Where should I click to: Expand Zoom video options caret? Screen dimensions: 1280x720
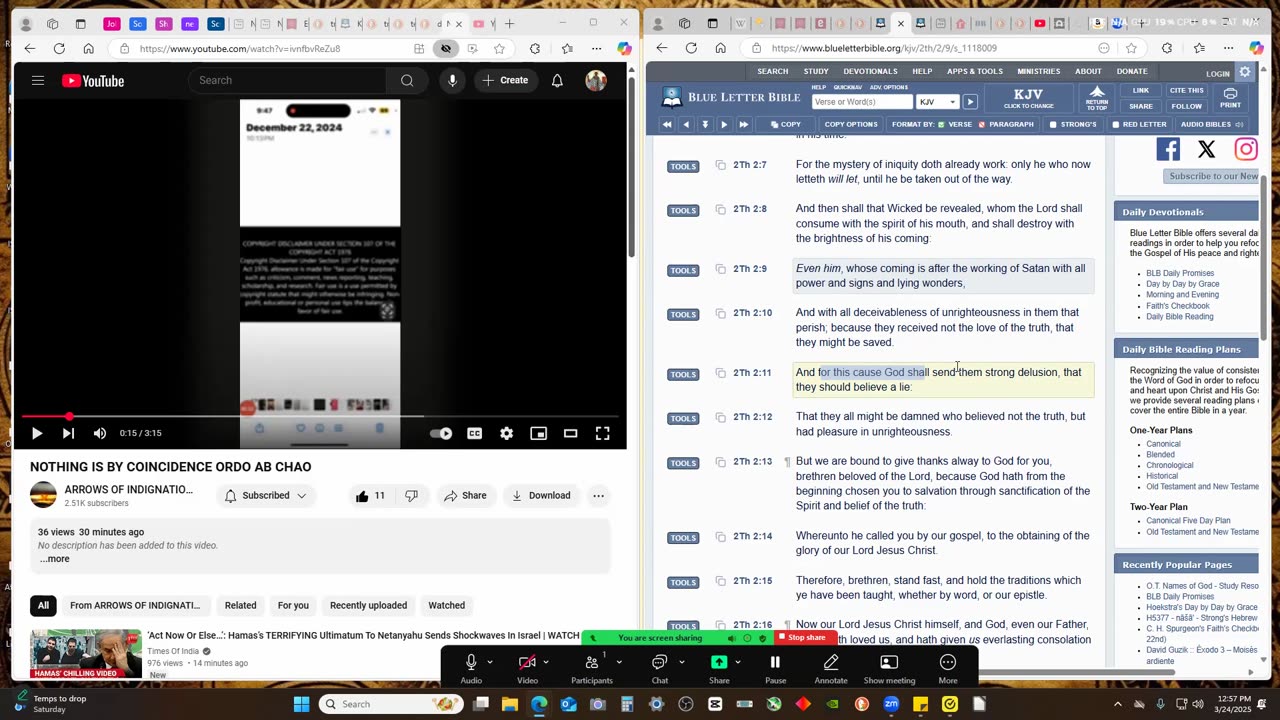tap(545, 662)
